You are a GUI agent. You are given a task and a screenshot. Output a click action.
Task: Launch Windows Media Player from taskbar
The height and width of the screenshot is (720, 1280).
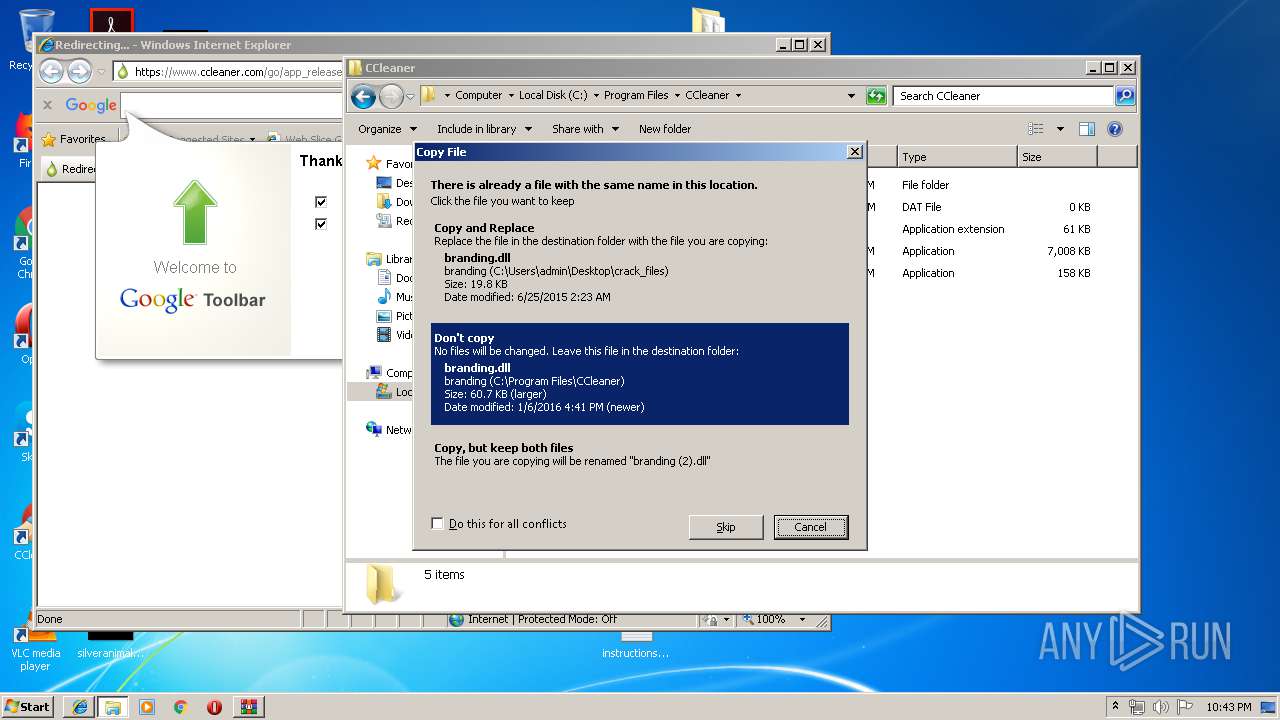[x=147, y=707]
